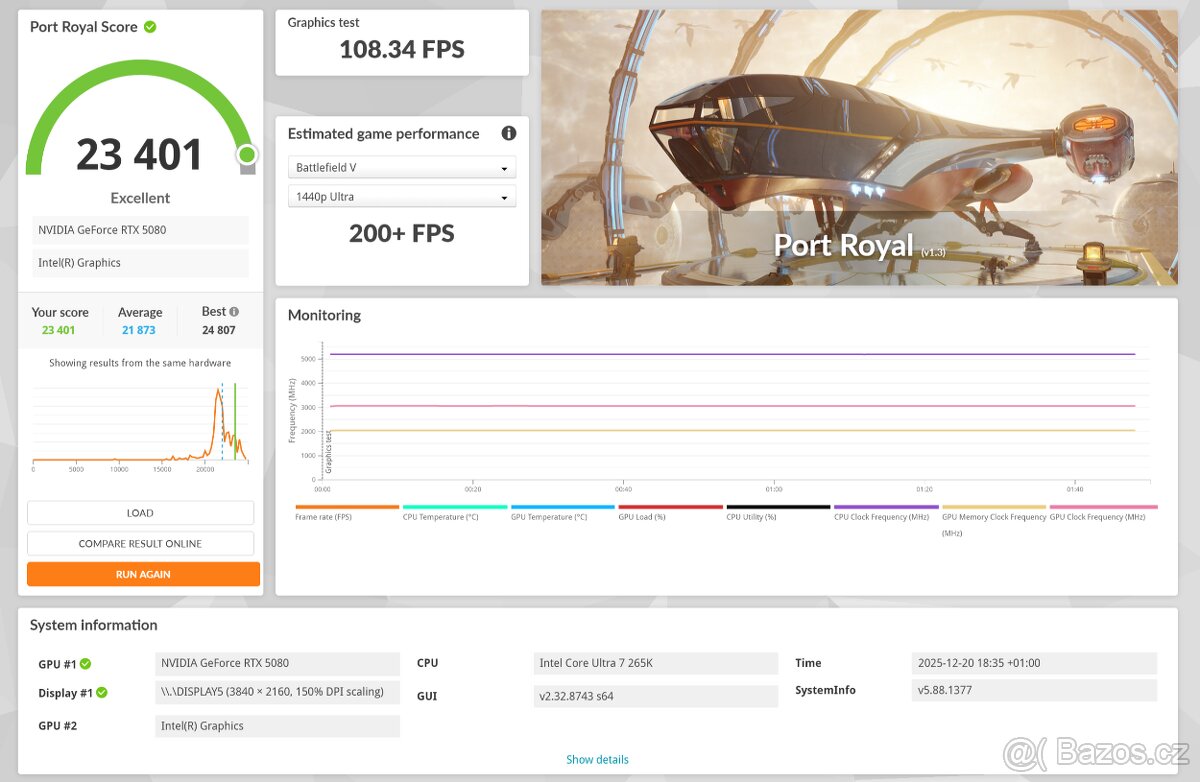
Task: Open the info tooltip beside Estimated game performance
Action: (x=509, y=133)
